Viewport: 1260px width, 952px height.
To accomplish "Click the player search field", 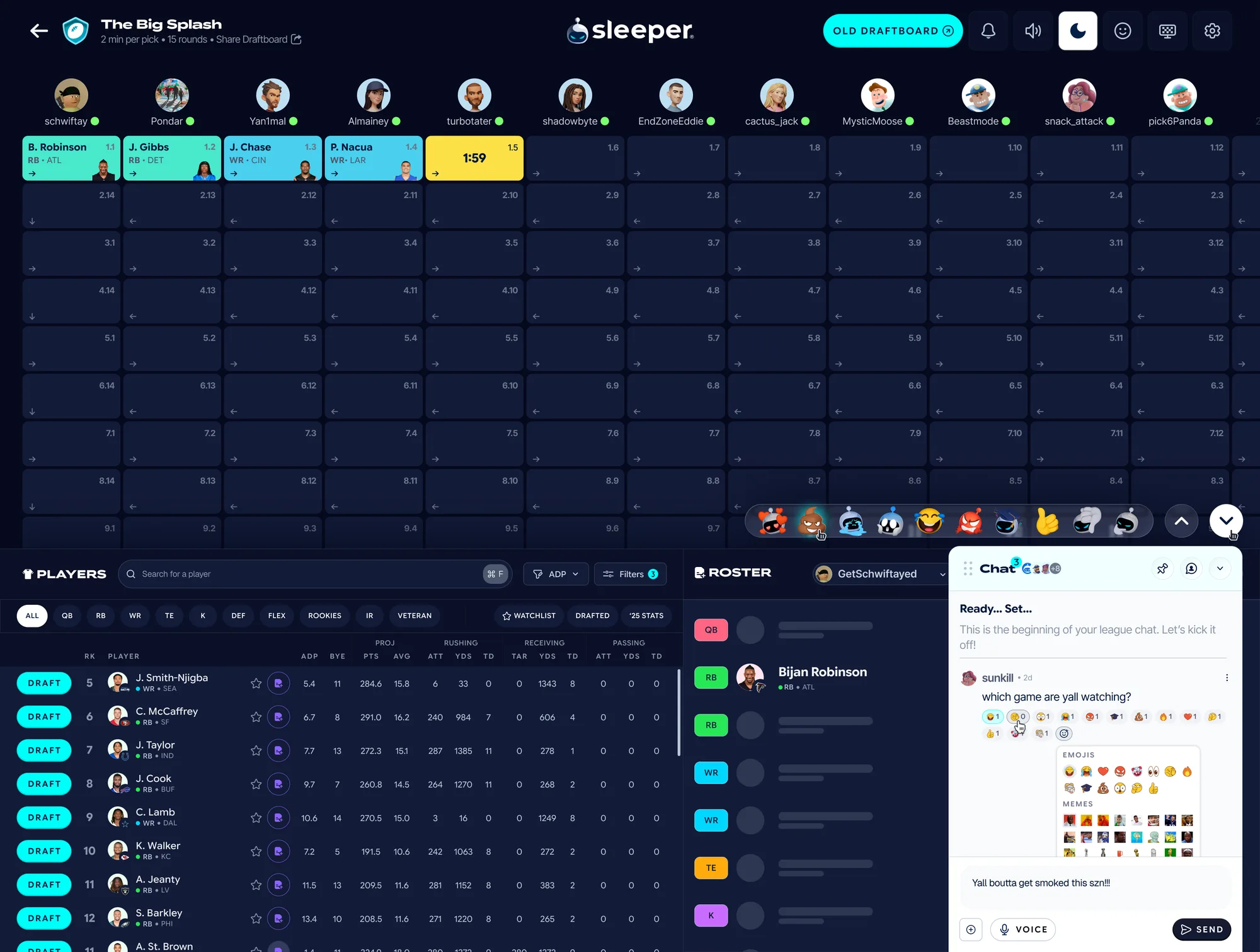I will (315, 574).
